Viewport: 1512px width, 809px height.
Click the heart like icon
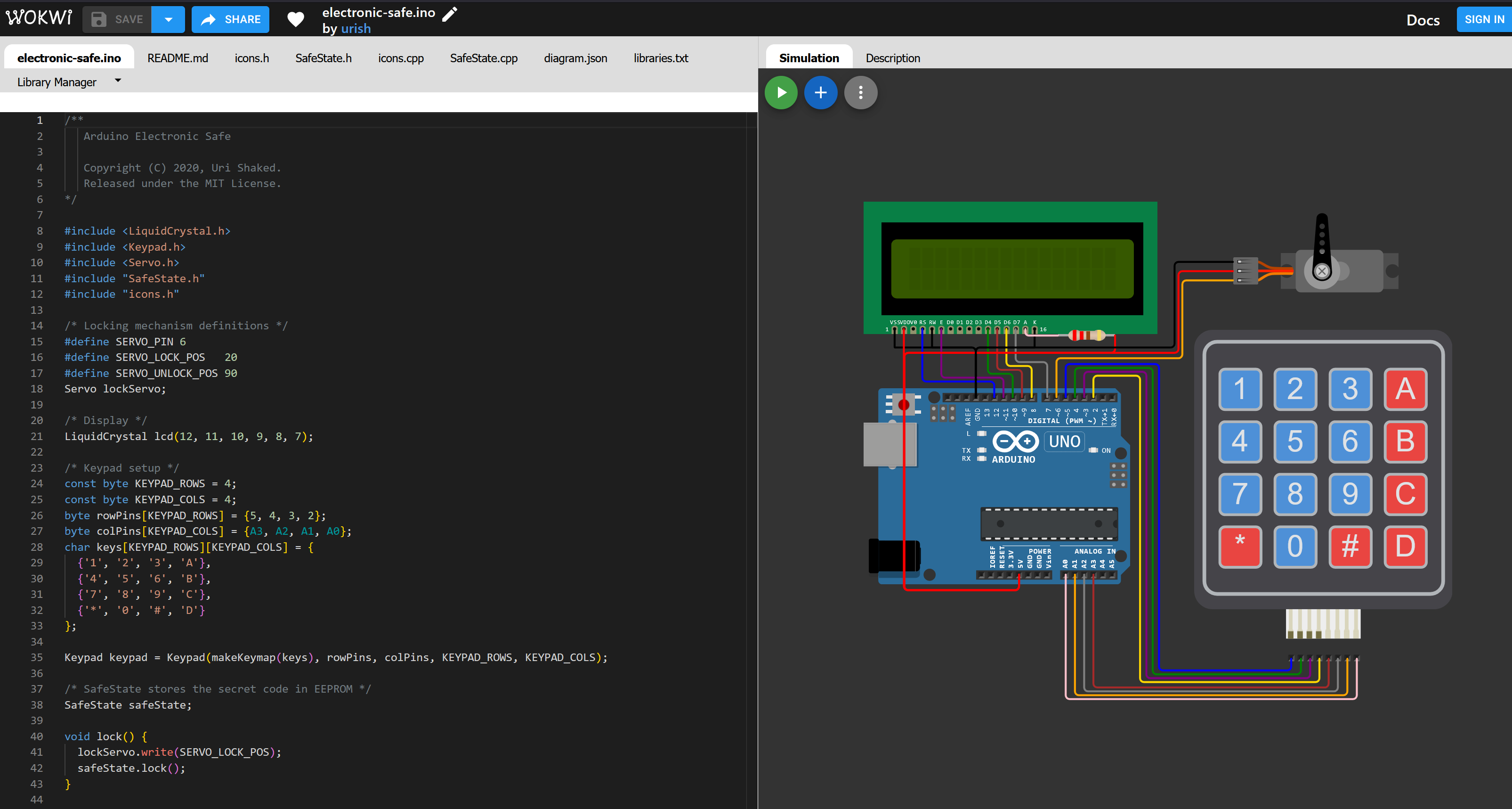[296, 19]
